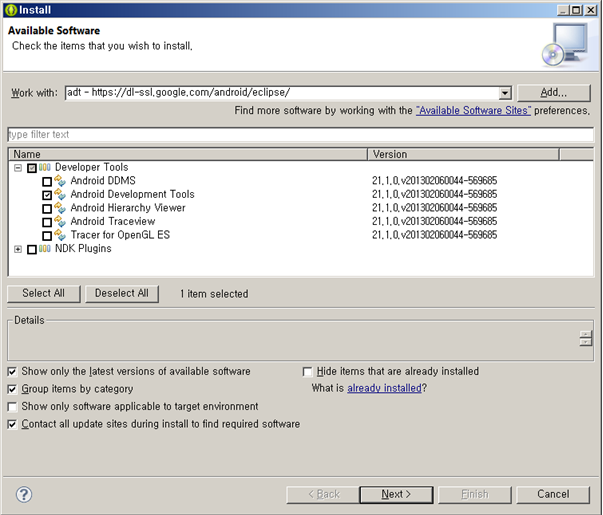603x515 pixels.
Task: Toggle Show only the latest versions checkbox
Action: 12,372
